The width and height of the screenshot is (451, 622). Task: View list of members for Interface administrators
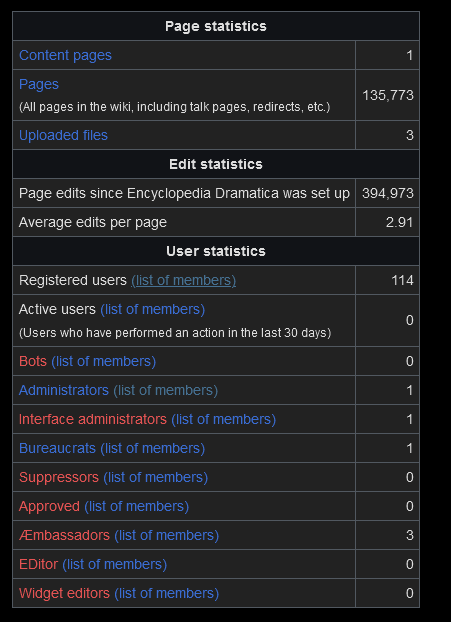click(224, 419)
